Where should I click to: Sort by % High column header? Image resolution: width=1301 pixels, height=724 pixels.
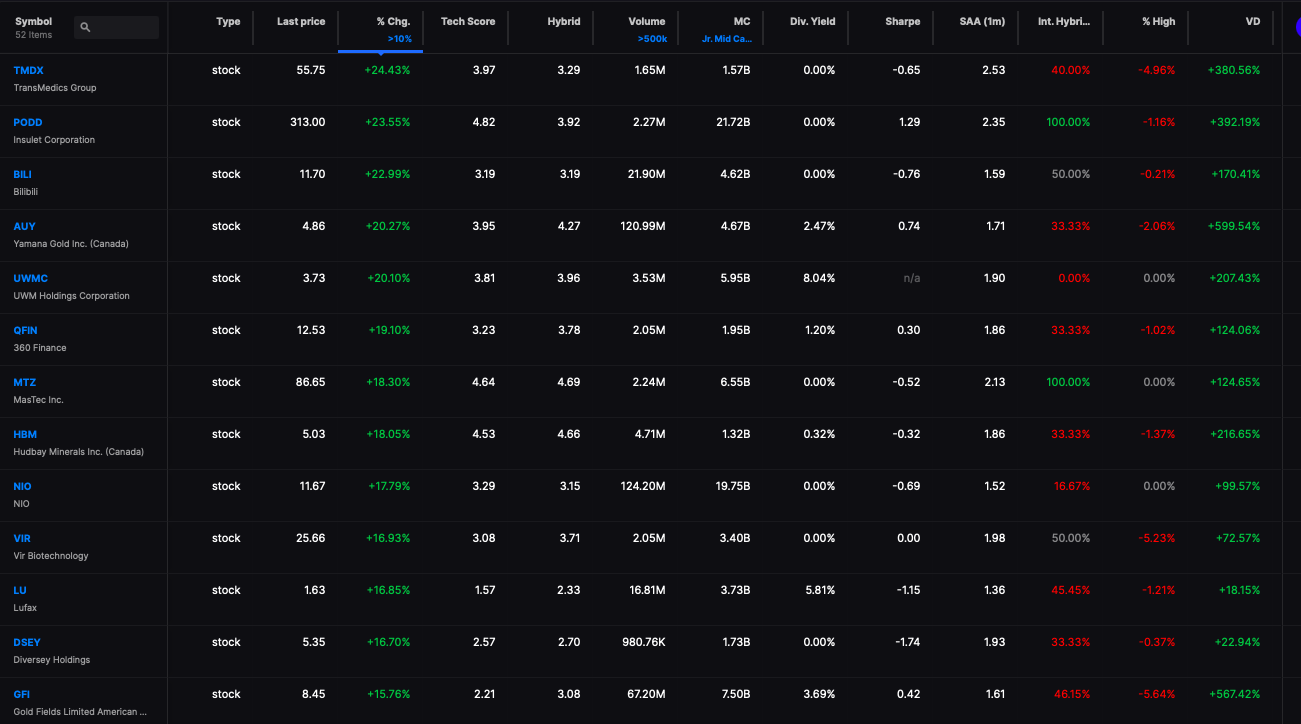[1159, 21]
